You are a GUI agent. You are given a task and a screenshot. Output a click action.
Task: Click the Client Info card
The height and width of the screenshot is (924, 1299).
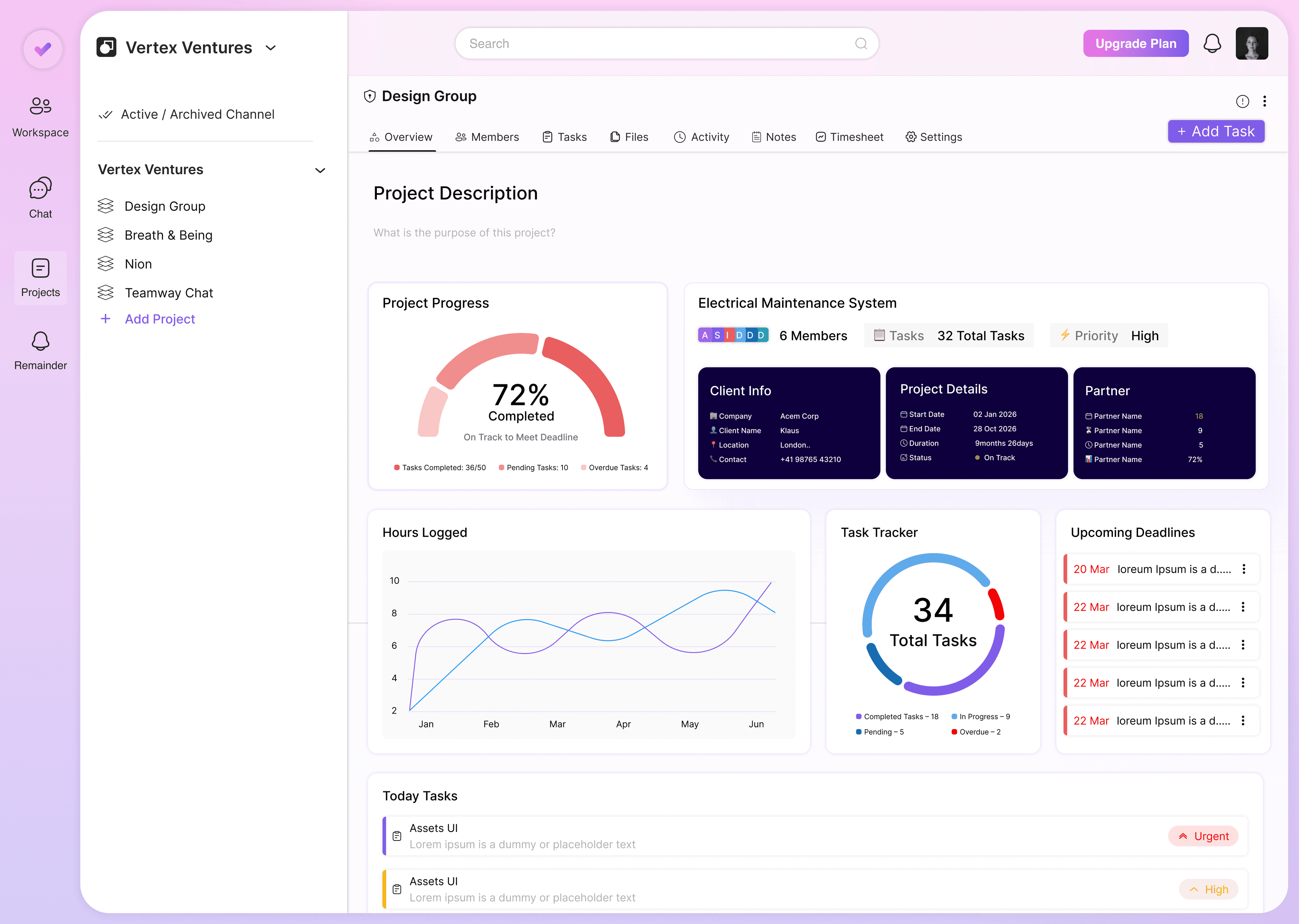tap(789, 423)
